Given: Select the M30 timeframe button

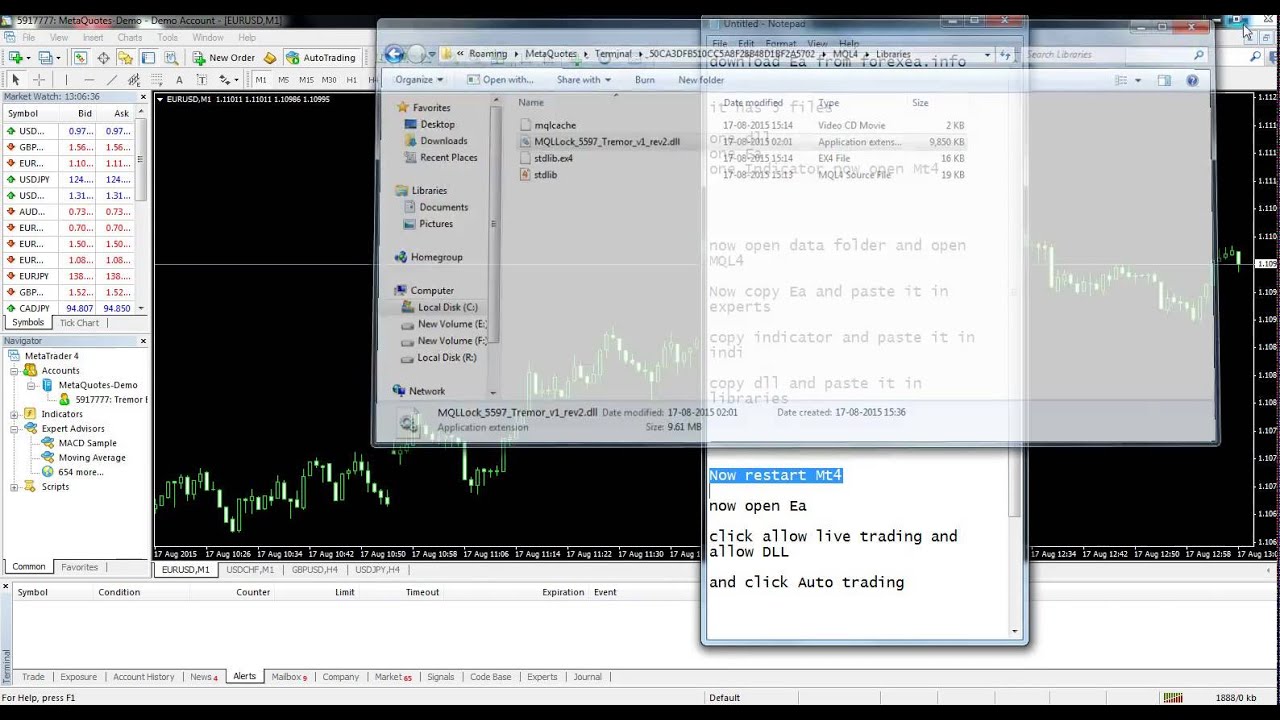Looking at the screenshot, I should (329, 80).
